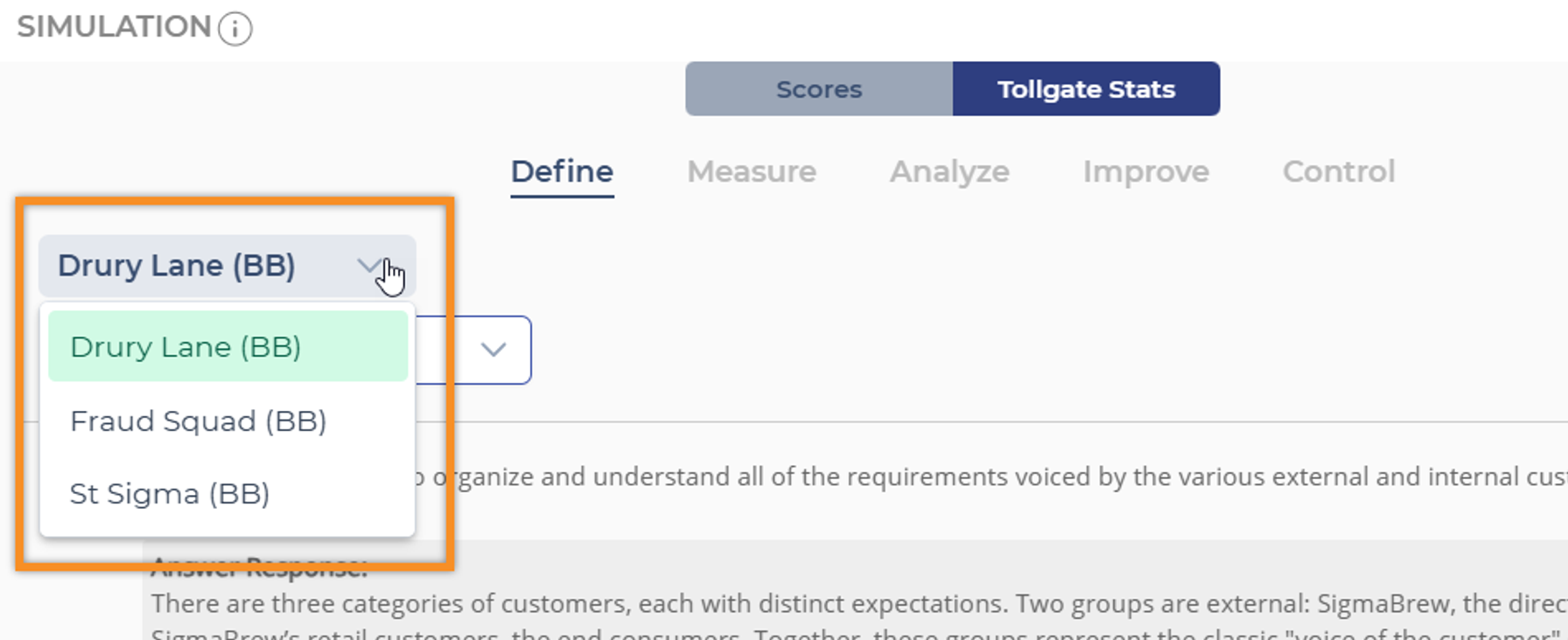The width and height of the screenshot is (1568, 640).
Task: Choose the highlighted Drury Lane (BB) list option
Action: (x=185, y=347)
